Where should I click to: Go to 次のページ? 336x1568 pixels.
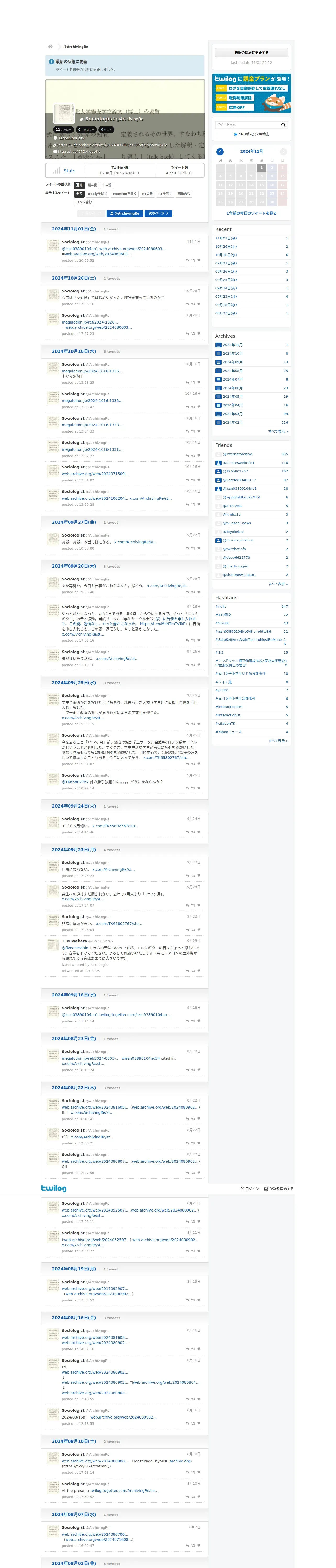click(158, 214)
